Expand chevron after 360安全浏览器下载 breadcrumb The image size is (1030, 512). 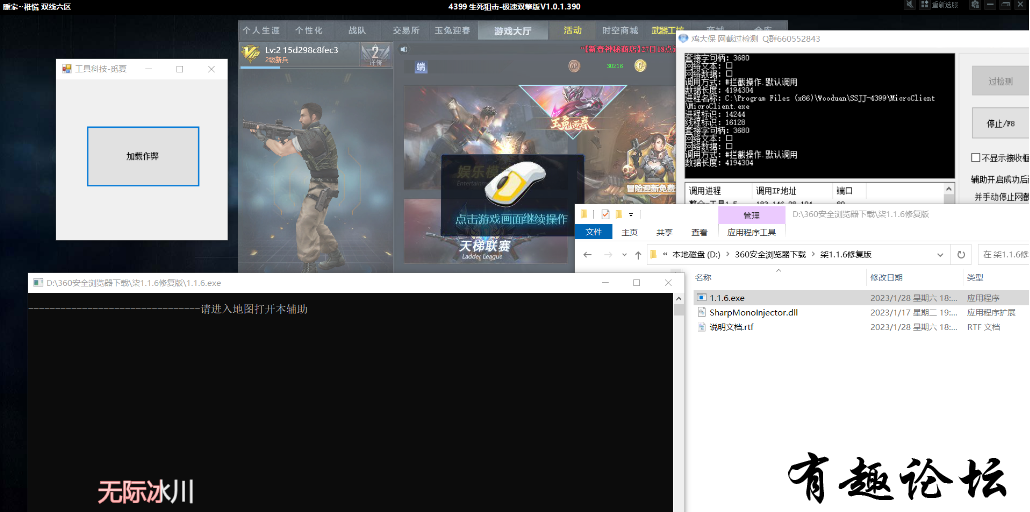click(x=812, y=254)
